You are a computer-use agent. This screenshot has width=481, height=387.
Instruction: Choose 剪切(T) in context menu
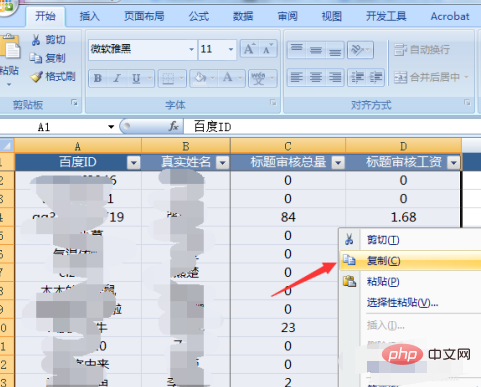click(411, 240)
